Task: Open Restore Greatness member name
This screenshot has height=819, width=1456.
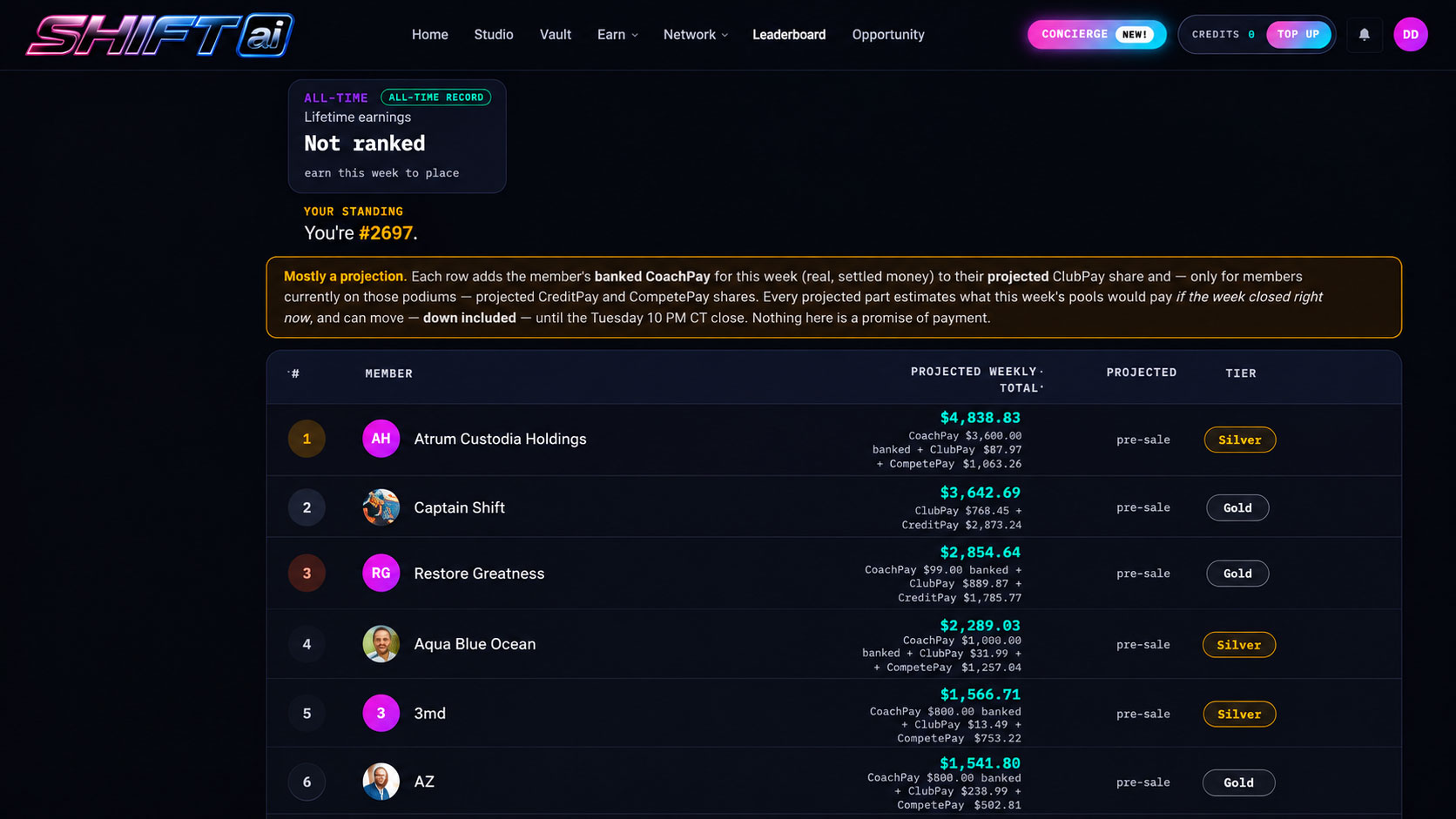Action: coord(479,573)
